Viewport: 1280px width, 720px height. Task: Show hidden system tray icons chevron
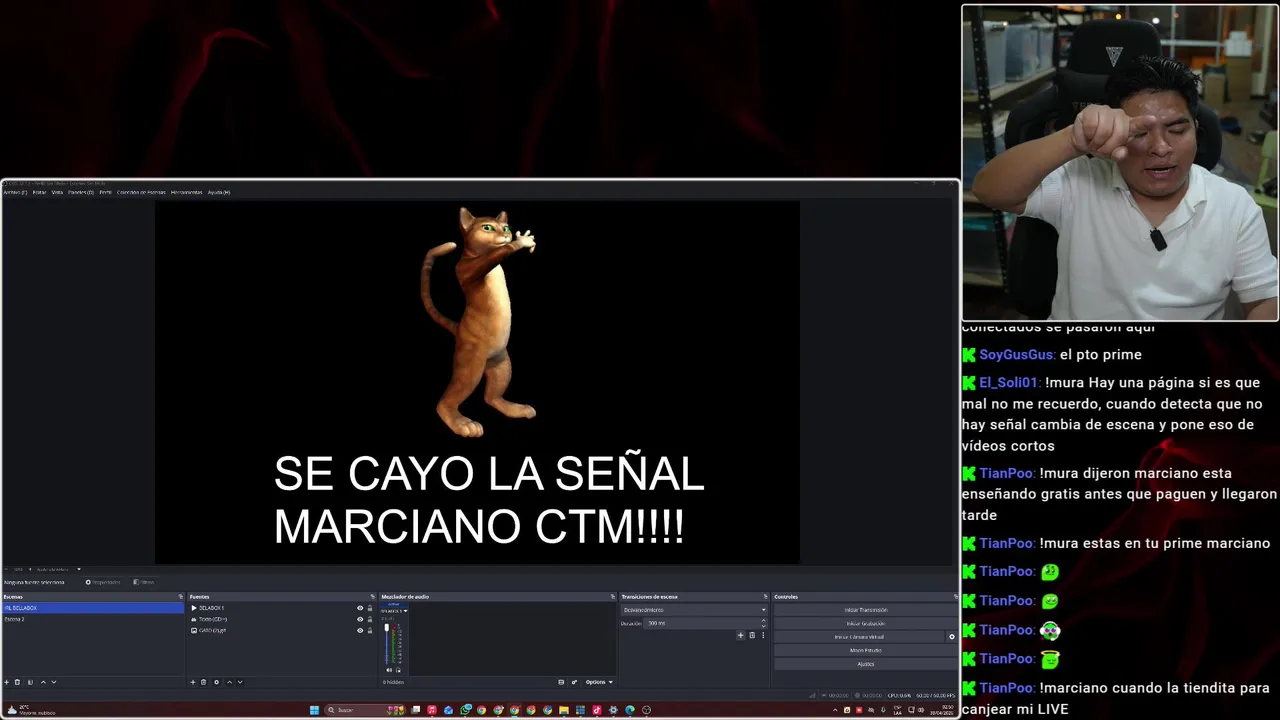pyautogui.click(x=835, y=710)
